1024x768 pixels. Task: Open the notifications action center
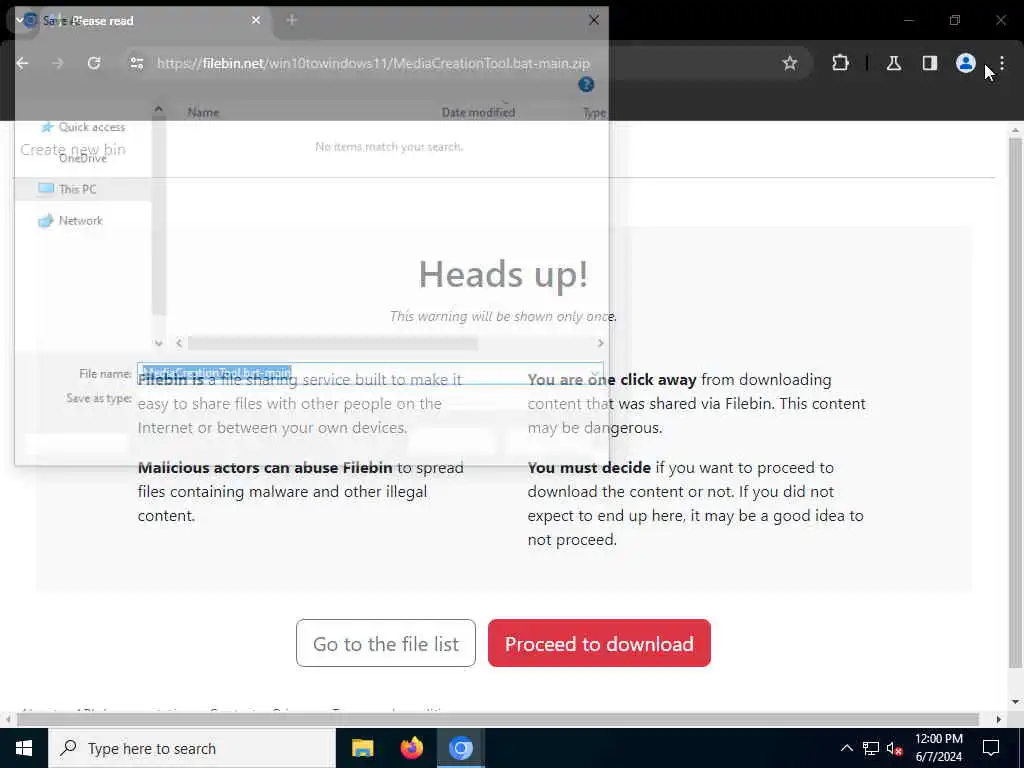pos(991,748)
